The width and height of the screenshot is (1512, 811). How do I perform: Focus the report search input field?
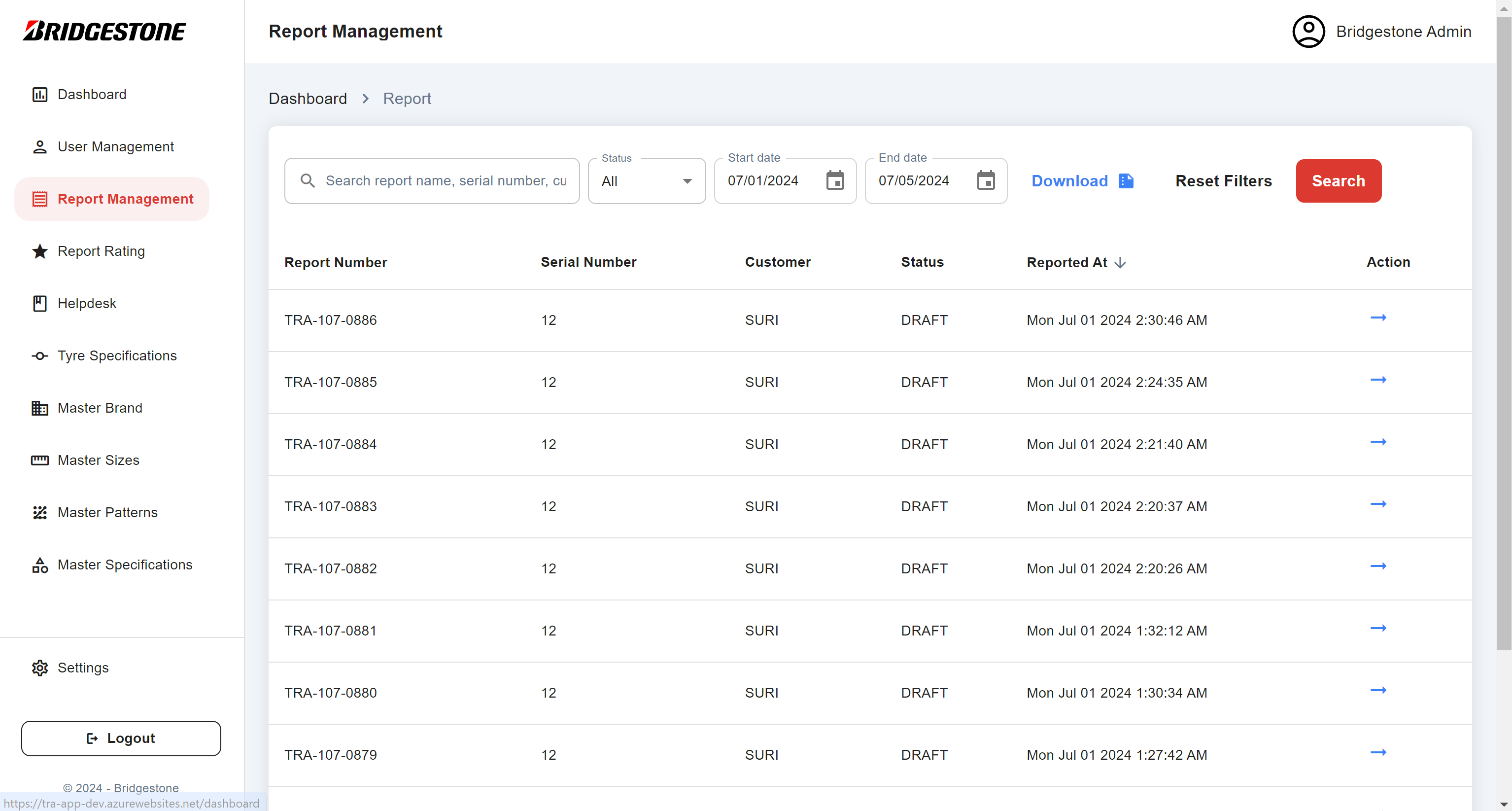pyautogui.click(x=445, y=181)
